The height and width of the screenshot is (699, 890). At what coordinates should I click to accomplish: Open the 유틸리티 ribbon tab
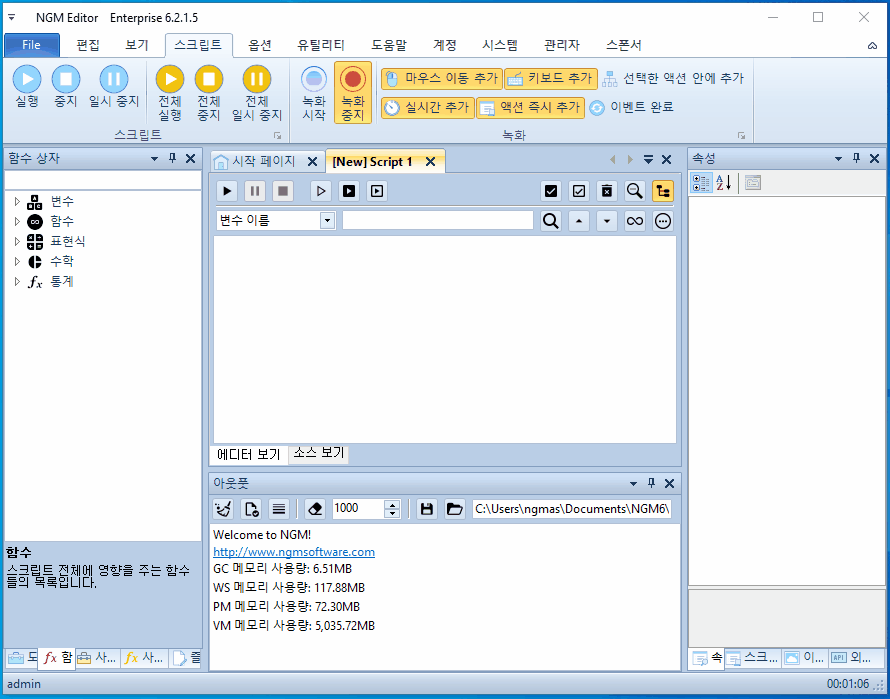321,45
